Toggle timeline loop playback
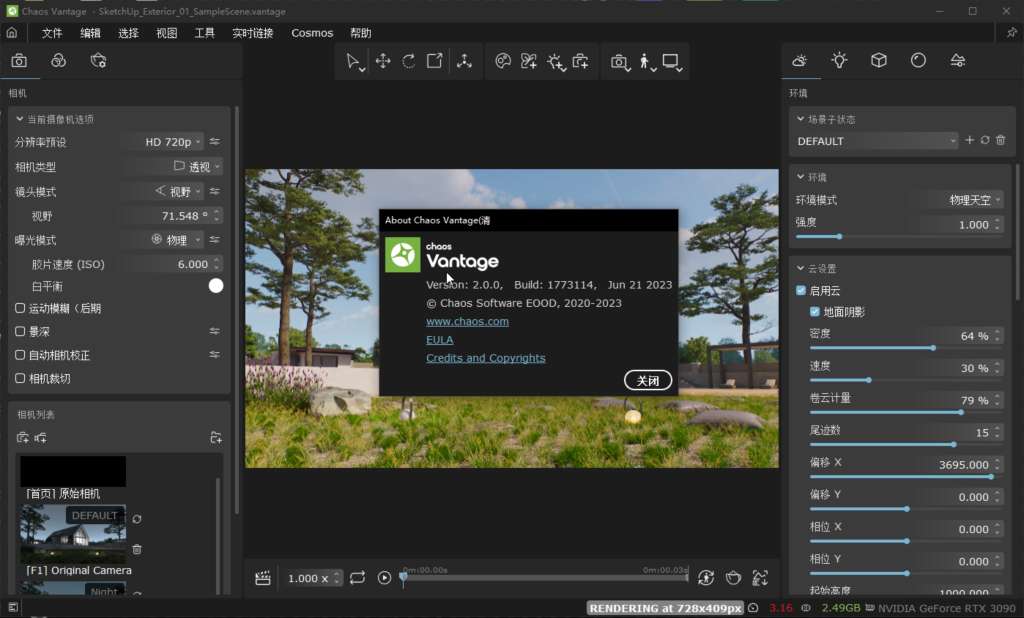Viewport: 1024px width, 618px height. coord(357,578)
